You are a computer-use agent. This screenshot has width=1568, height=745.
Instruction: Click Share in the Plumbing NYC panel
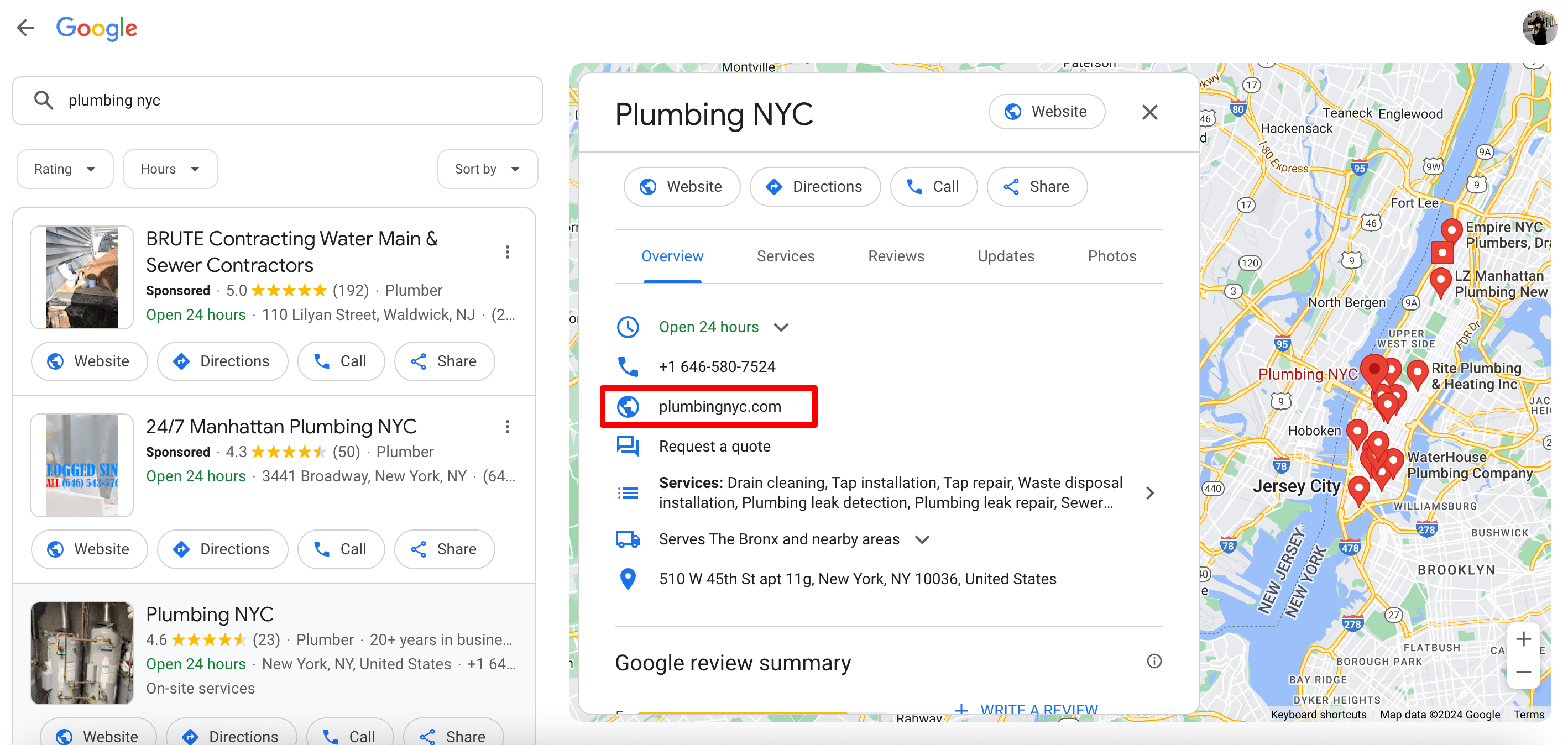[x=1037, y=187]
